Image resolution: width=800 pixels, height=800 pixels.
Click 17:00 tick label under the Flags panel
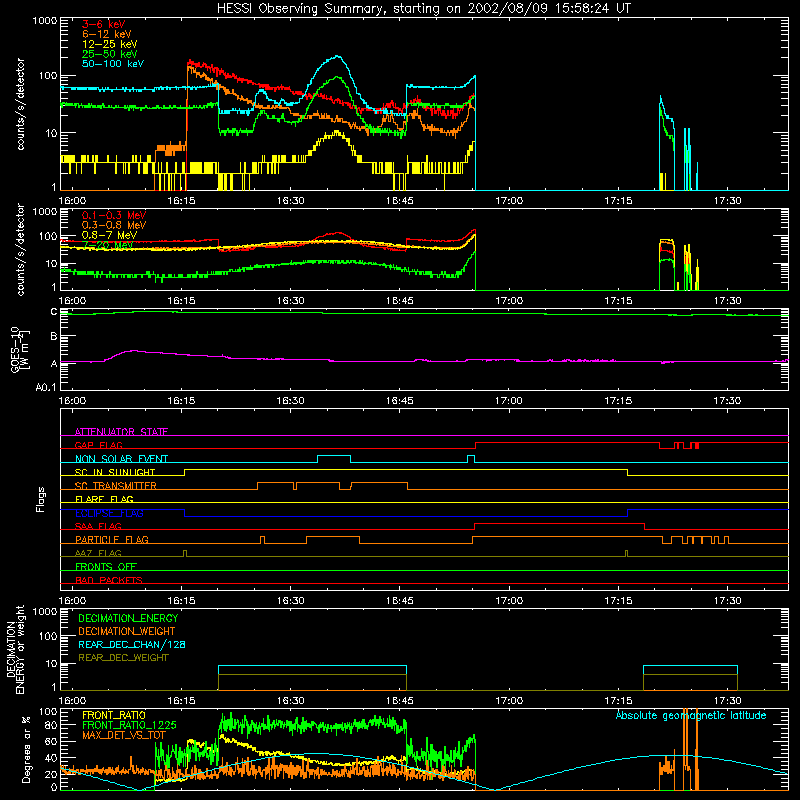point(509,601)
